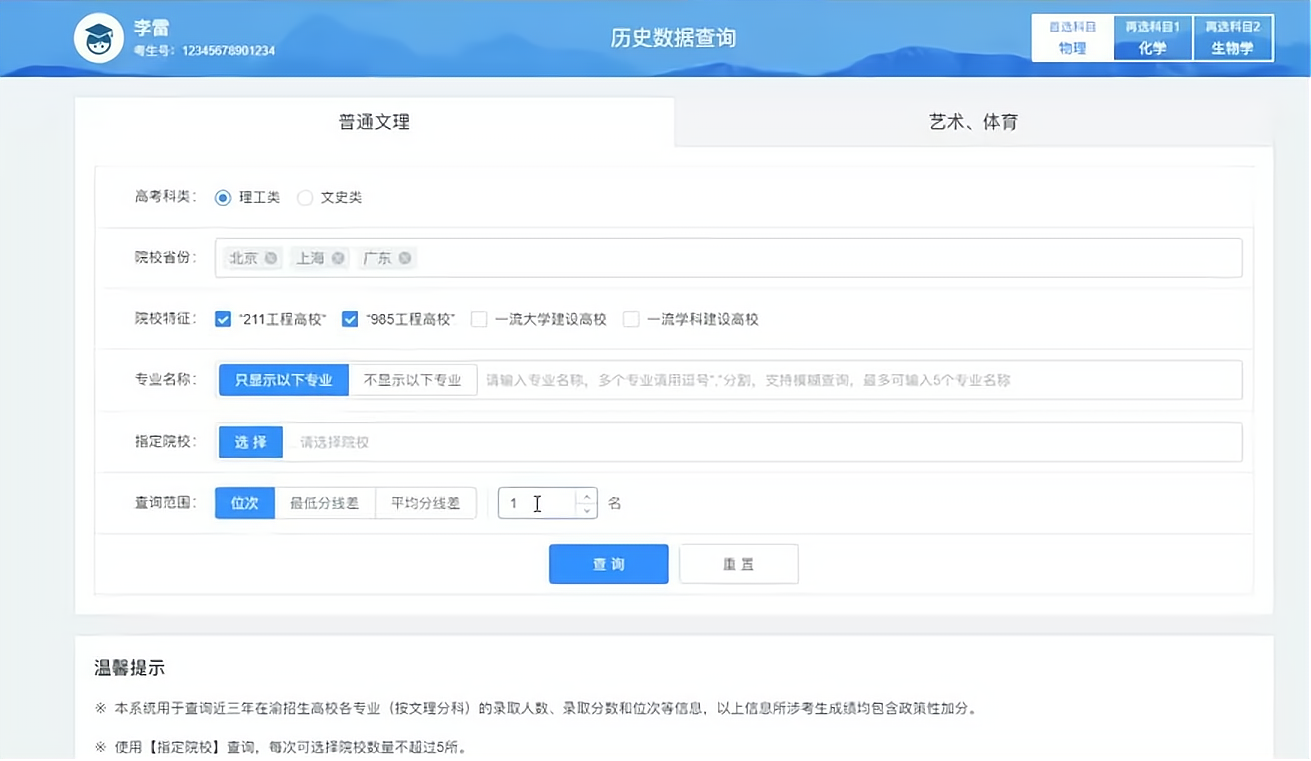1311x761 pixels.
Task: Click the graduation-cap avatar icon
Action: coord(97,37)
